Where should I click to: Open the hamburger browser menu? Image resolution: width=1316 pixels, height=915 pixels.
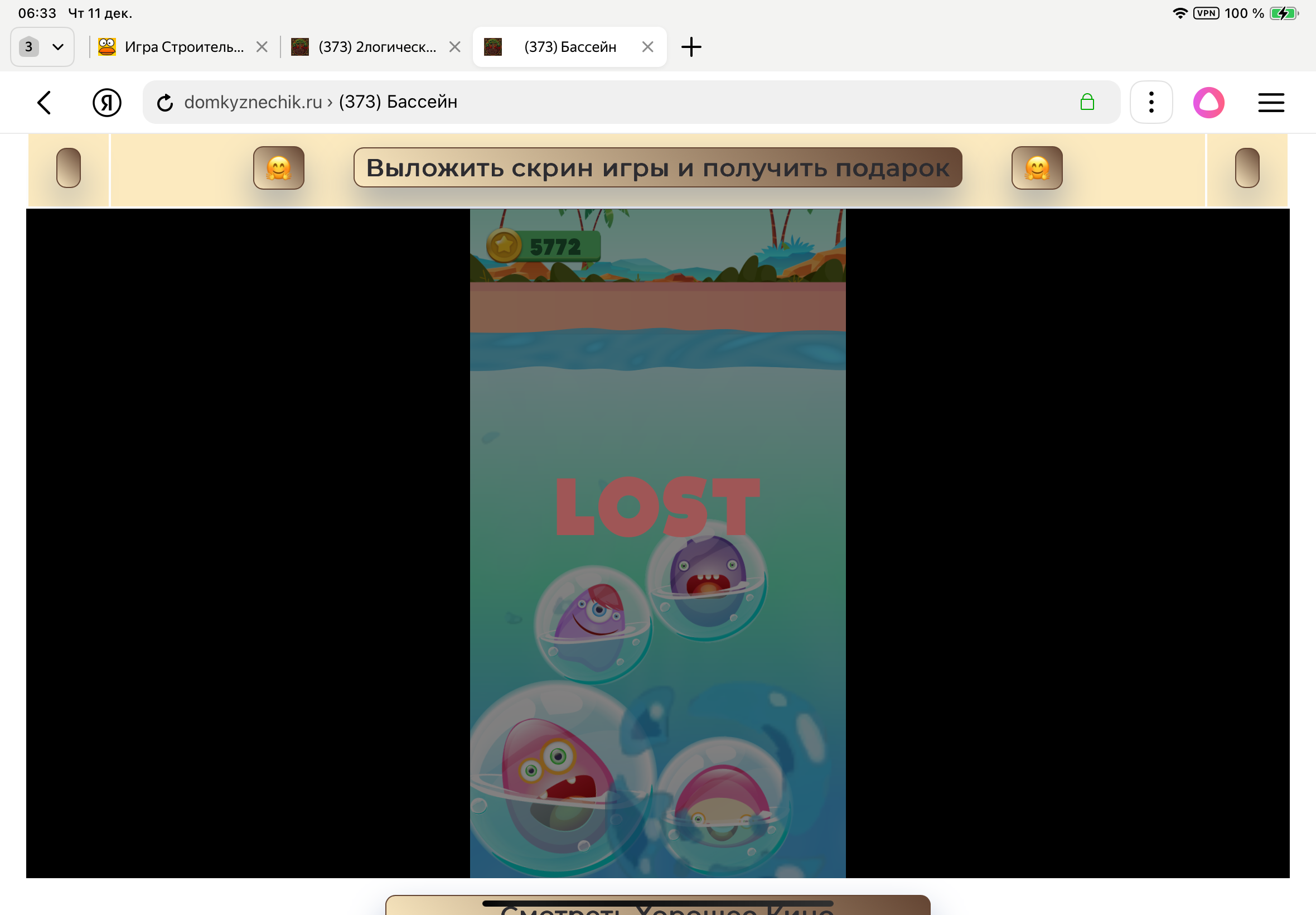(x=1270, y=103)
